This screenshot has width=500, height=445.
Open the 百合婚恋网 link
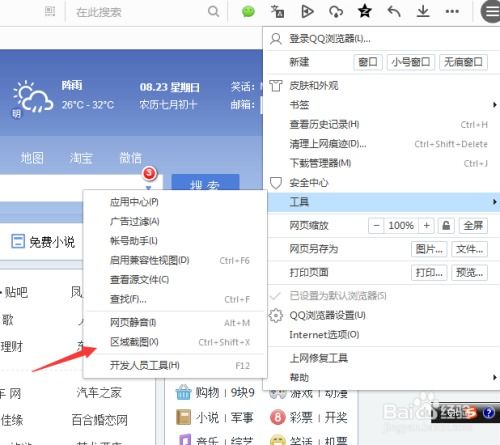pos(100,420)
